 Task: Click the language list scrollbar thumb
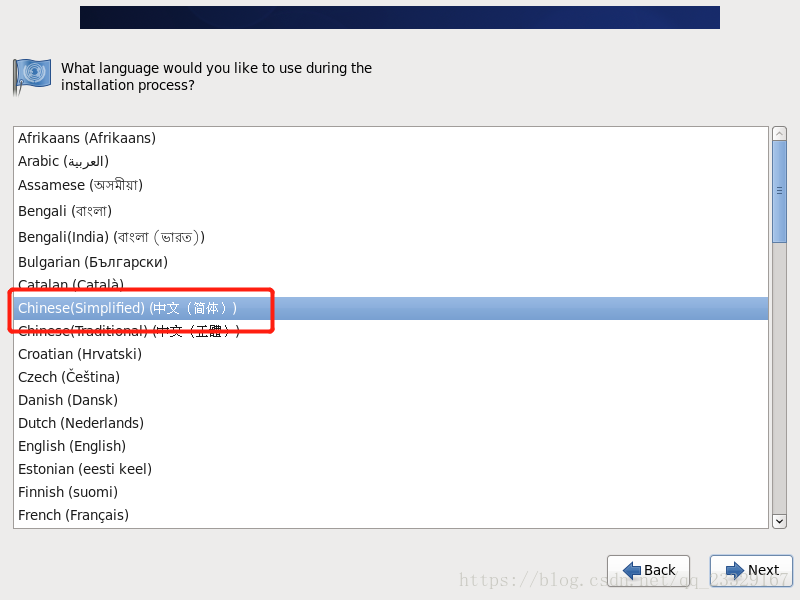click(779, 192)
